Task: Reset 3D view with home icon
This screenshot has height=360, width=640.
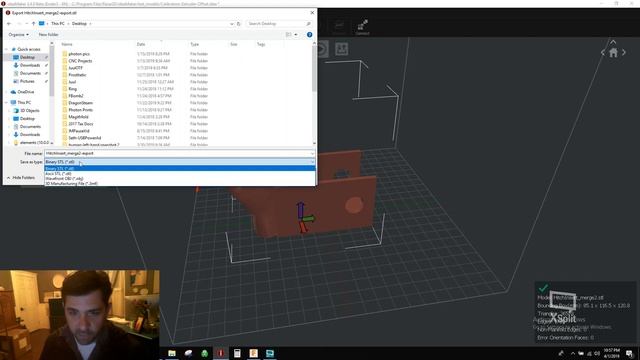Action: click(613, 53)
